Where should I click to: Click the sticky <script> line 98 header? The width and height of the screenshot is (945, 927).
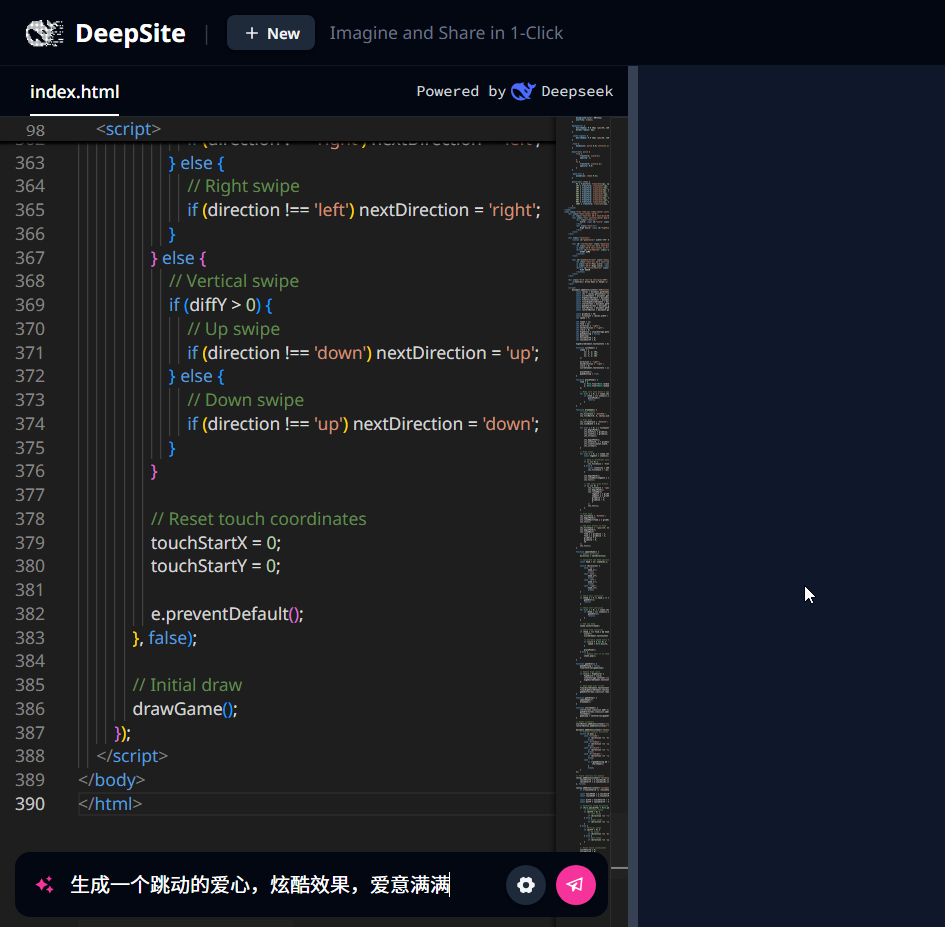pos(277,129)
